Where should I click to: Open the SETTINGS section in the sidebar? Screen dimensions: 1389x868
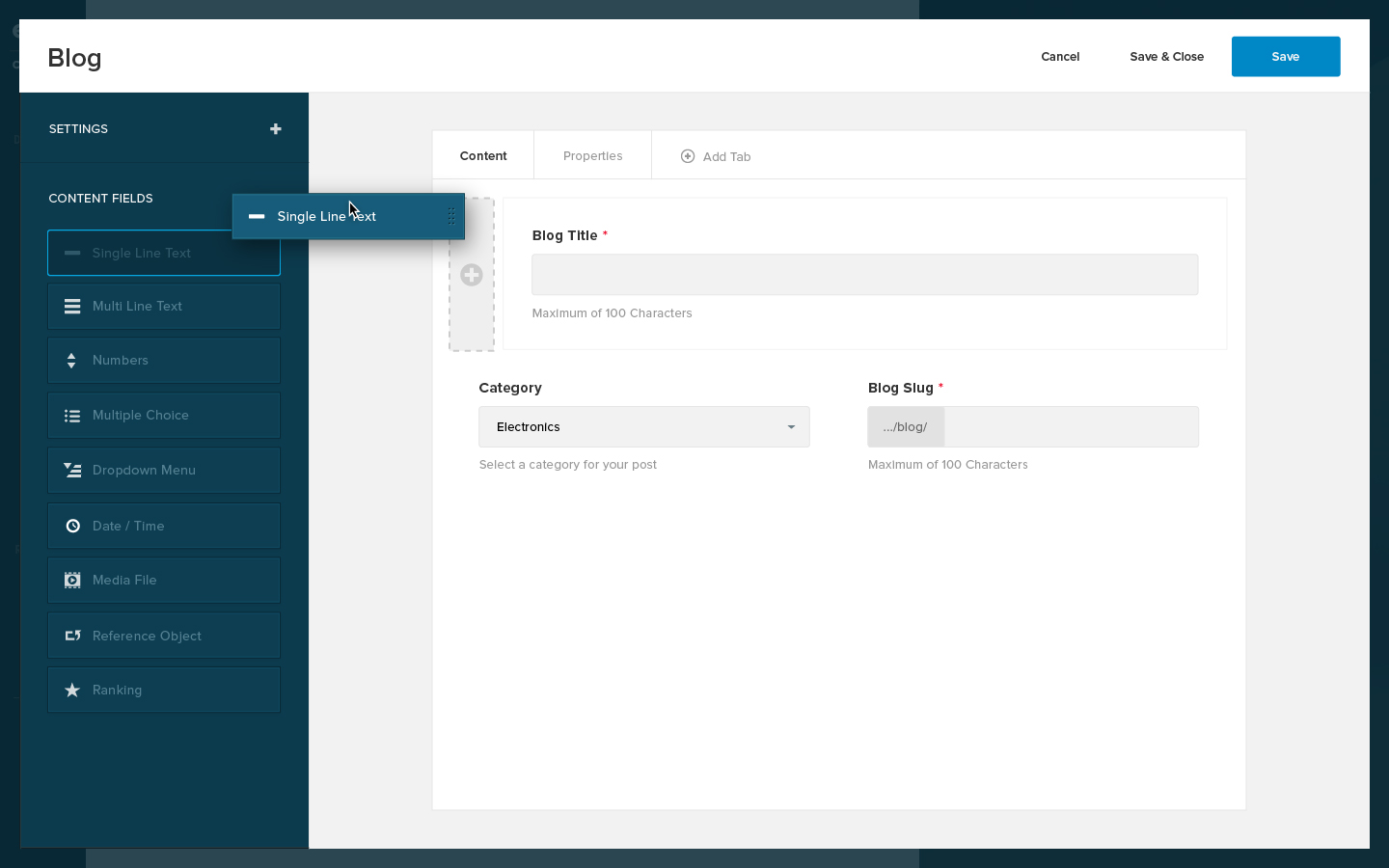(x=165, y=129)
